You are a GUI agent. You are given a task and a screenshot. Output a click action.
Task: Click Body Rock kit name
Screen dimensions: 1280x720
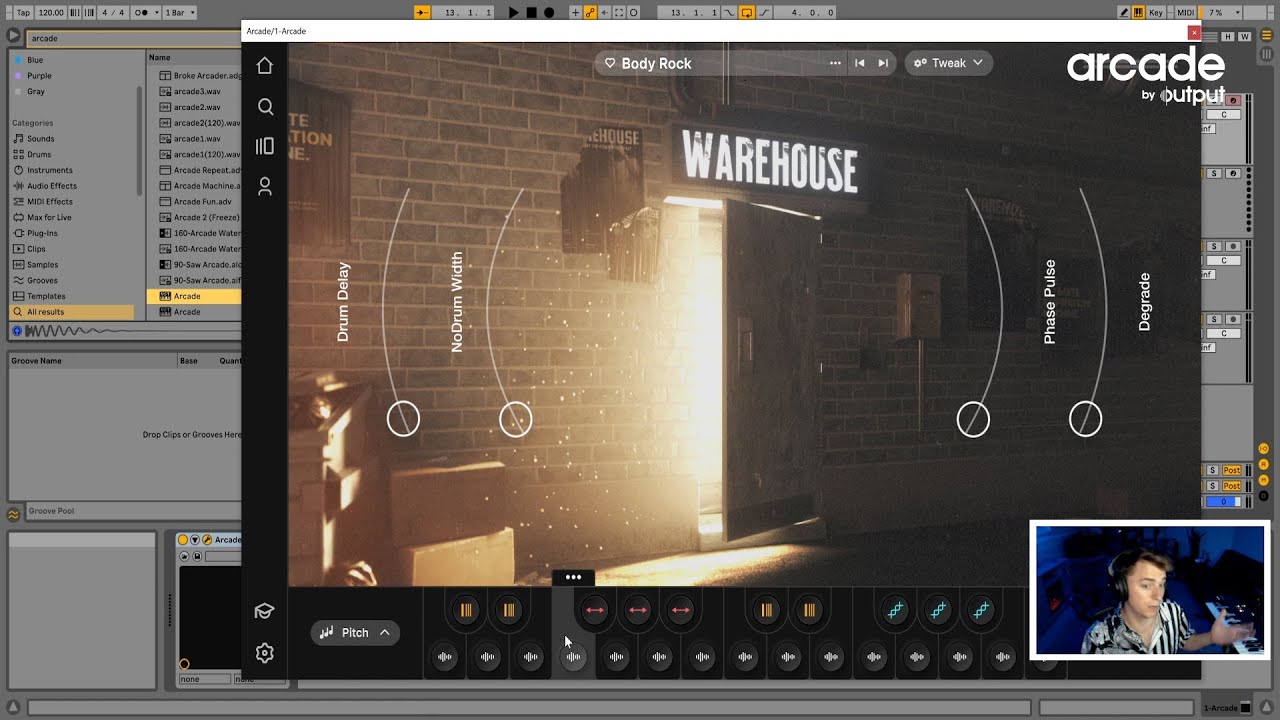click(x=656, y=63)
